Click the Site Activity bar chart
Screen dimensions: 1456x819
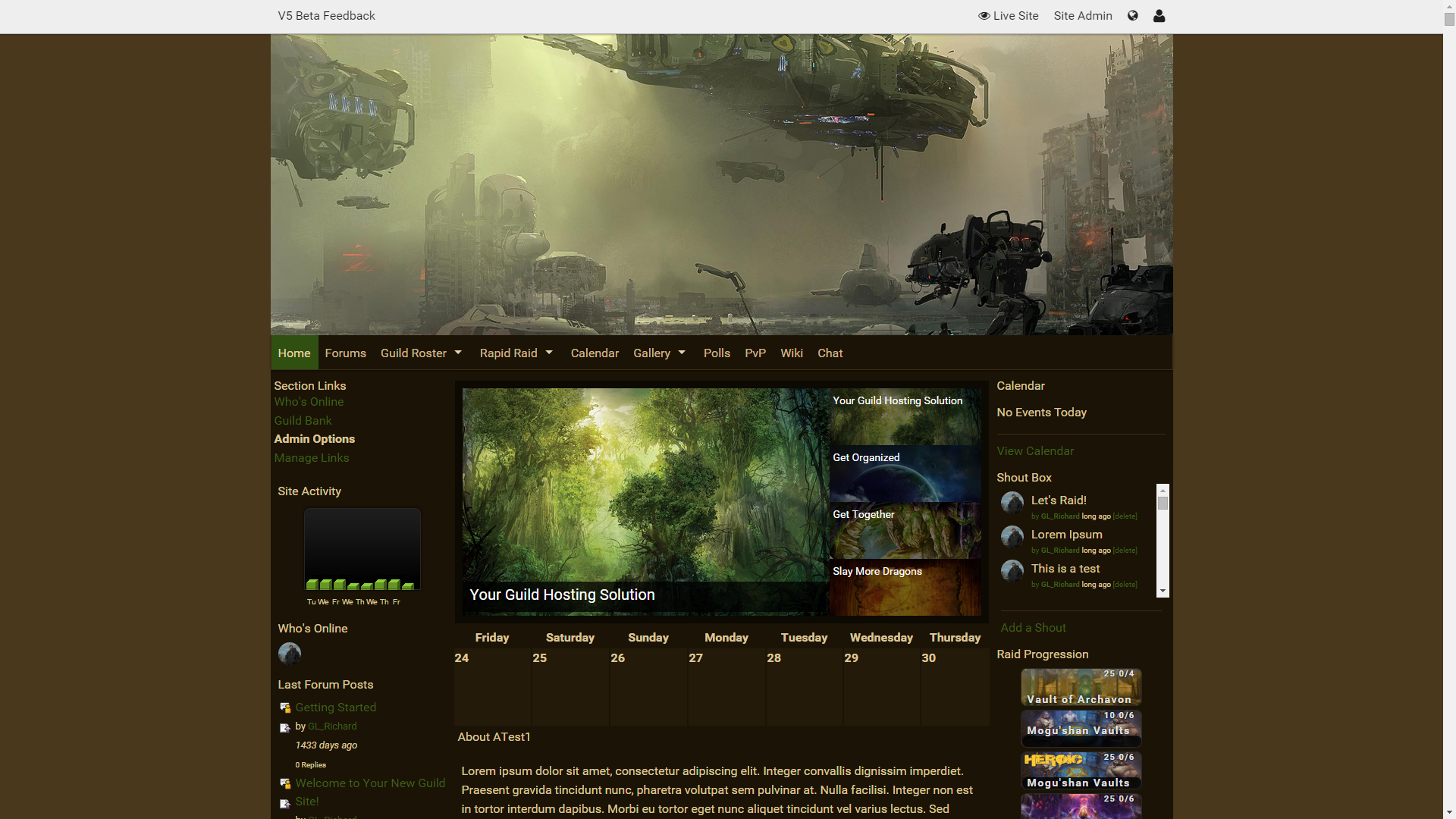[x=362, y=549]
